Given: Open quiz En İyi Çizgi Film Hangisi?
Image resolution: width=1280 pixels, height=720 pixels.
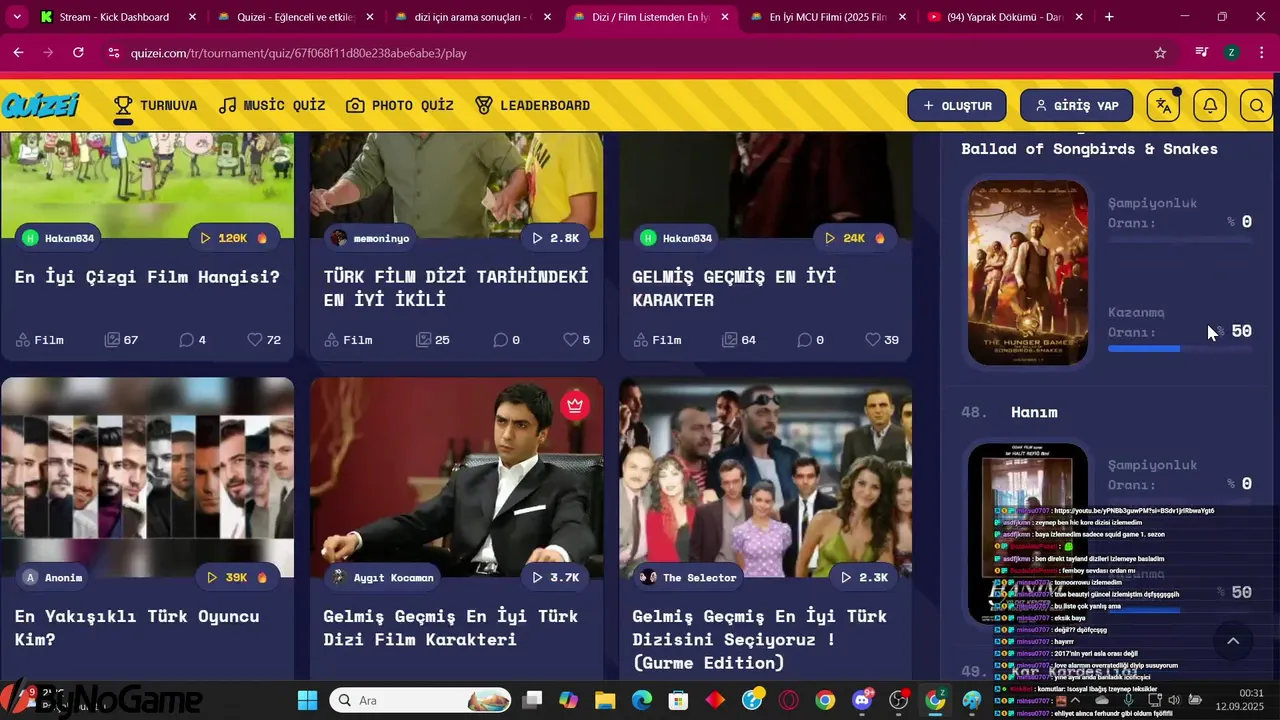Looking at the screenshot, I should (x=147, y=277).
